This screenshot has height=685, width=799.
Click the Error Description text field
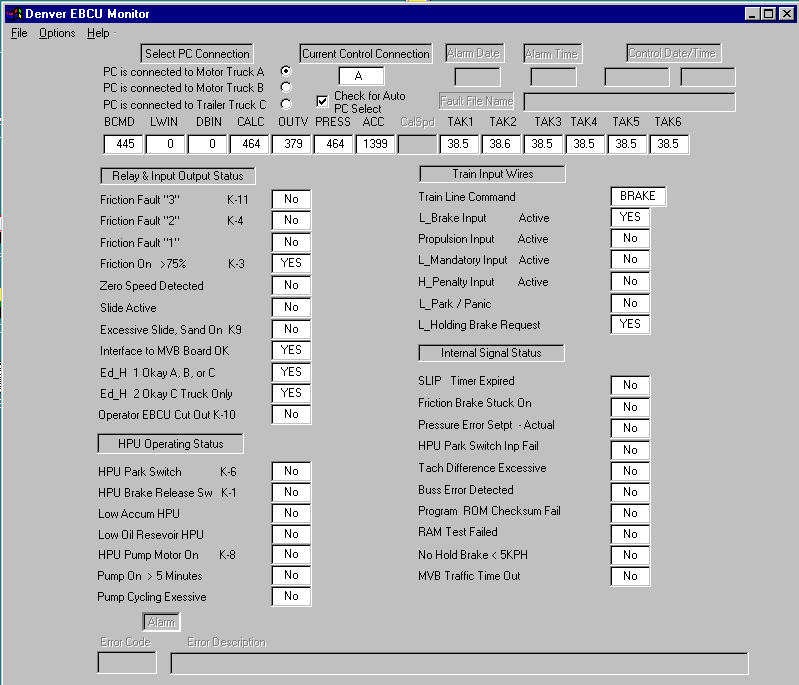(x=459, y=663)
